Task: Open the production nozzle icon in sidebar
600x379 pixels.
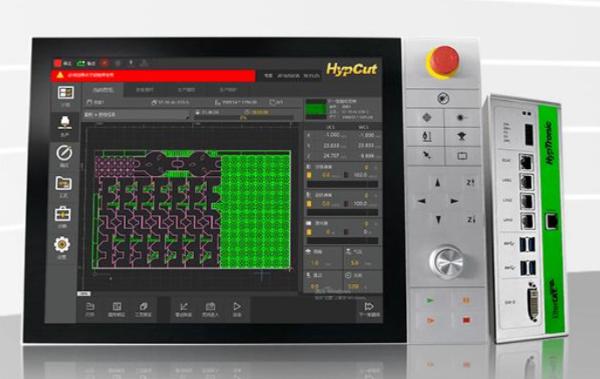Action: [65, 123]
